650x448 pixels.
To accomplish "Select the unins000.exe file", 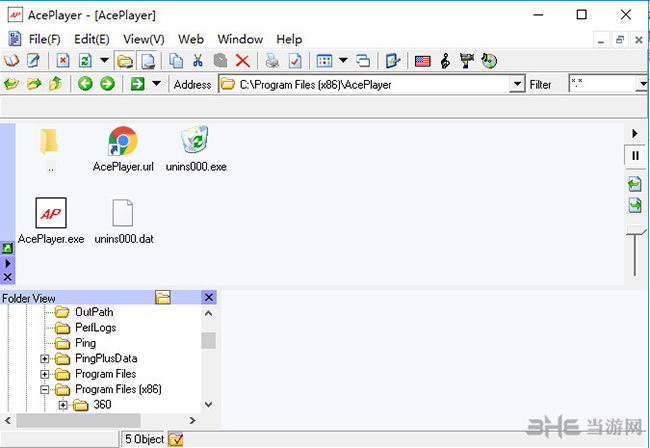I will point(196,149).
